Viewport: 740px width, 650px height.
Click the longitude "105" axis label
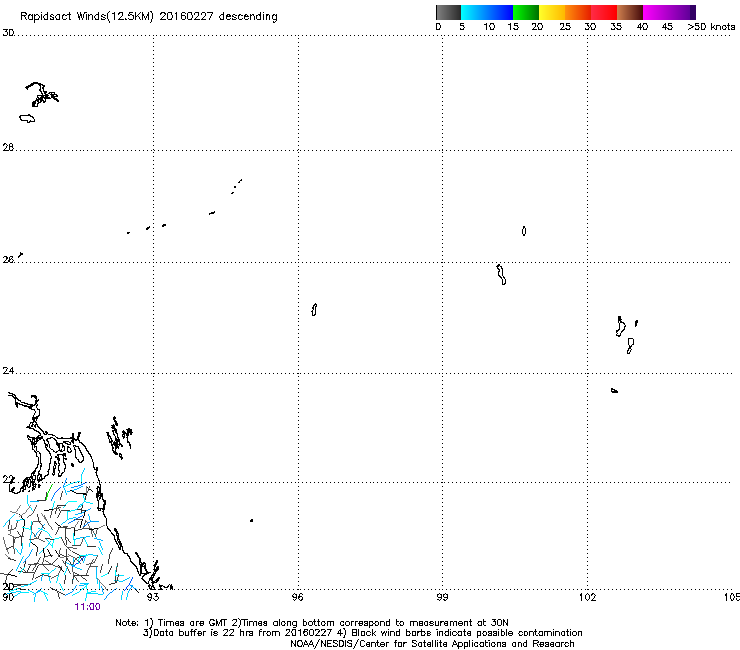click(x=732, y=597)
